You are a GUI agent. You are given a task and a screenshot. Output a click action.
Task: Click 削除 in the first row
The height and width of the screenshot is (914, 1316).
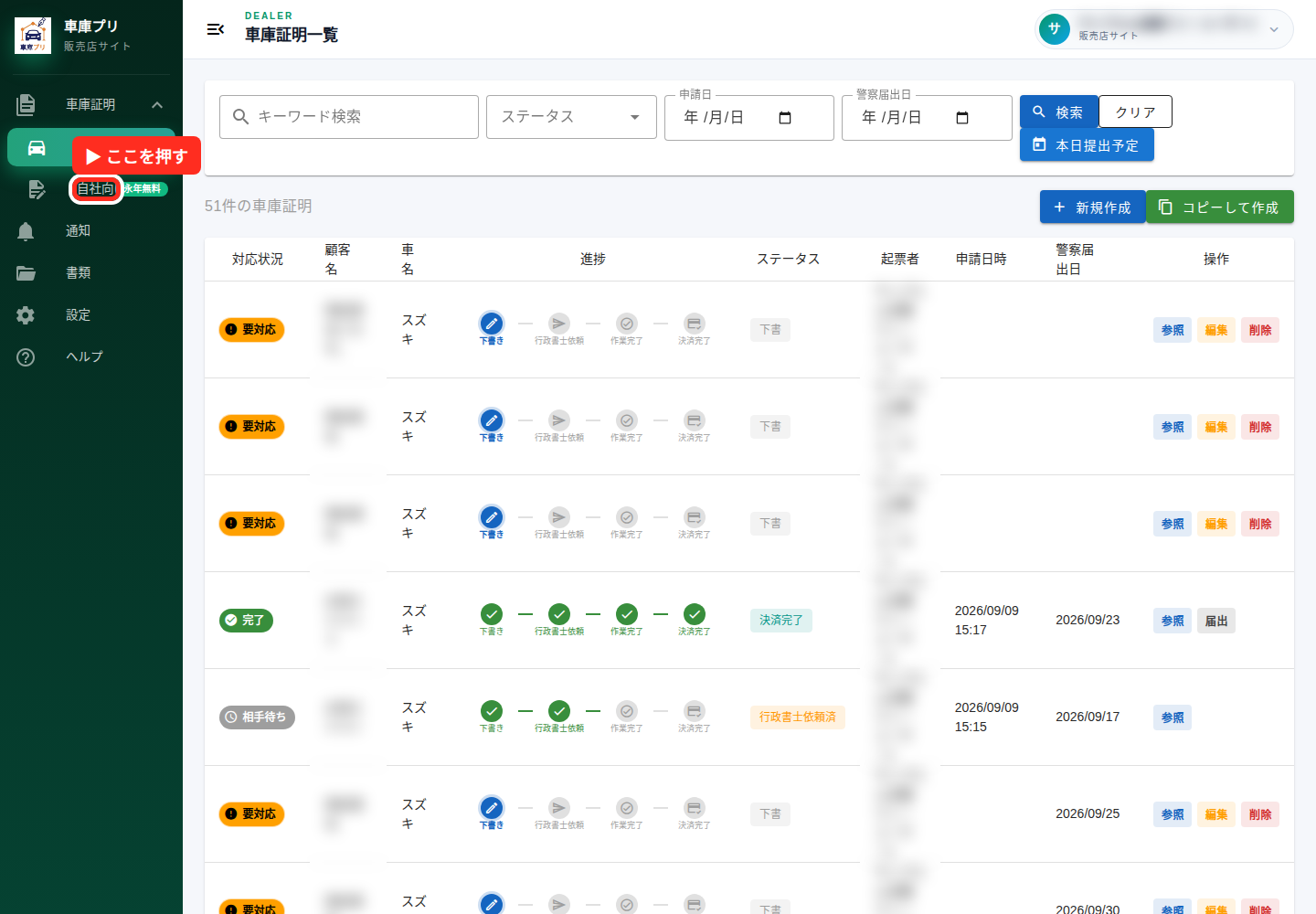(1260, 330)
